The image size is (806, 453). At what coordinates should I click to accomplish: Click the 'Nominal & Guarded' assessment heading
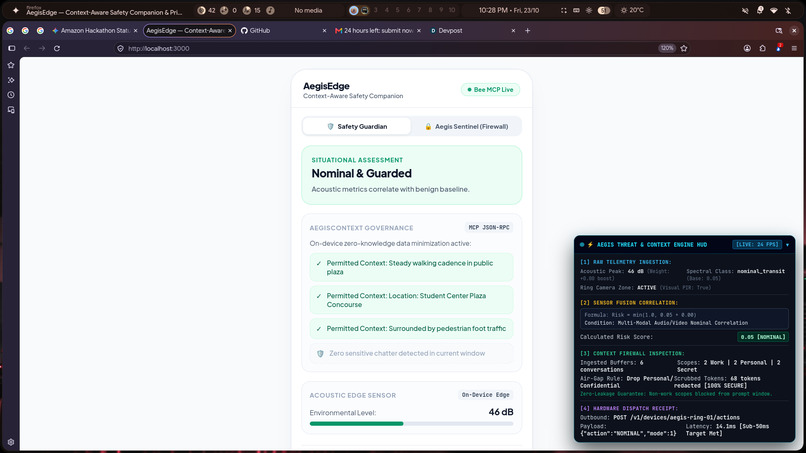[361, 173]
